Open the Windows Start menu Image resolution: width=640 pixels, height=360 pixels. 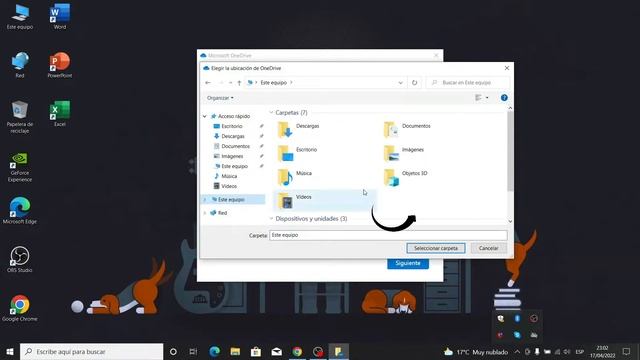[x=10, y=351]
